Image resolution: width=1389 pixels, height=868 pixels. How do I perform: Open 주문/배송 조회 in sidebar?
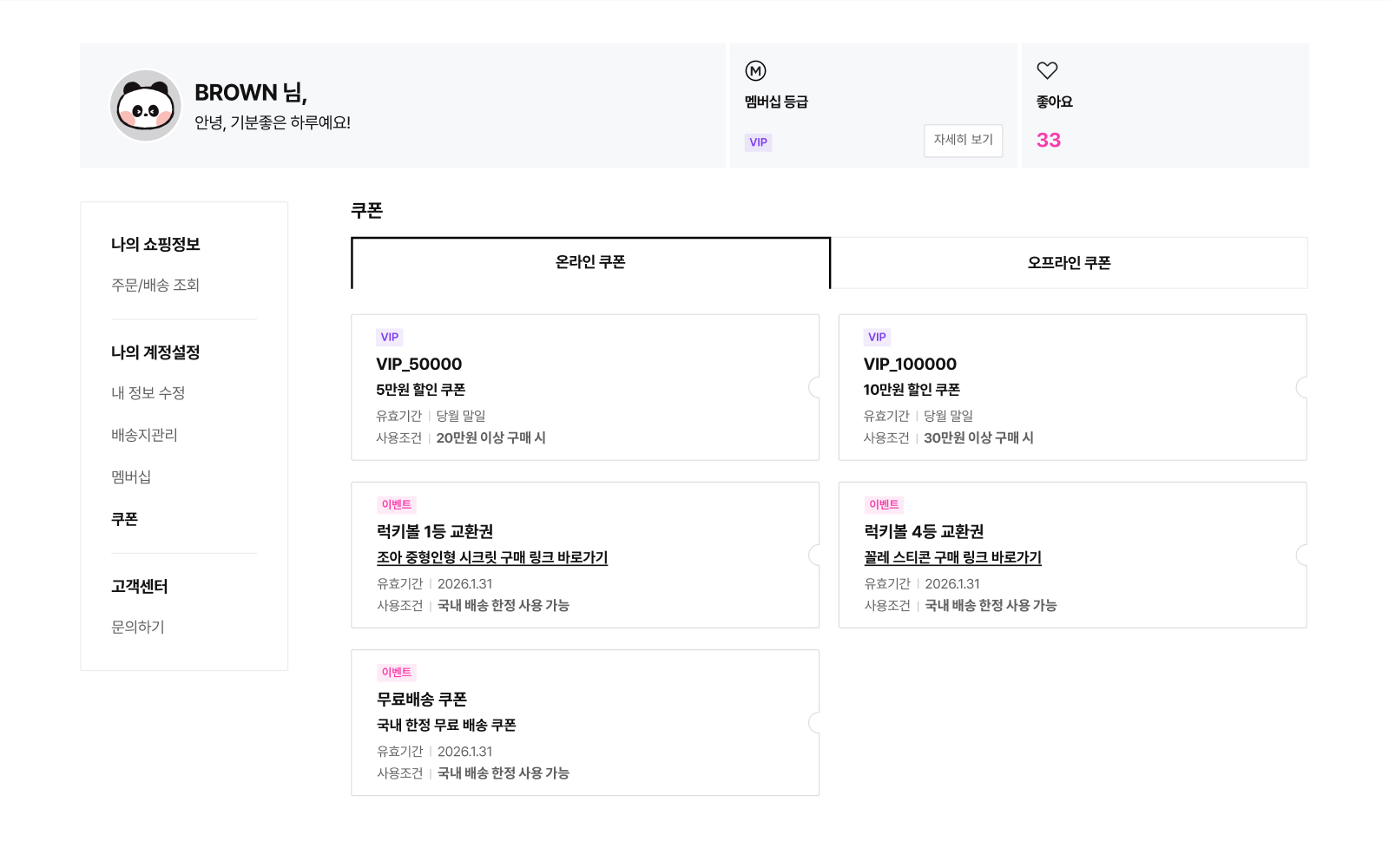pyautogui.click(x=155, y=285)
